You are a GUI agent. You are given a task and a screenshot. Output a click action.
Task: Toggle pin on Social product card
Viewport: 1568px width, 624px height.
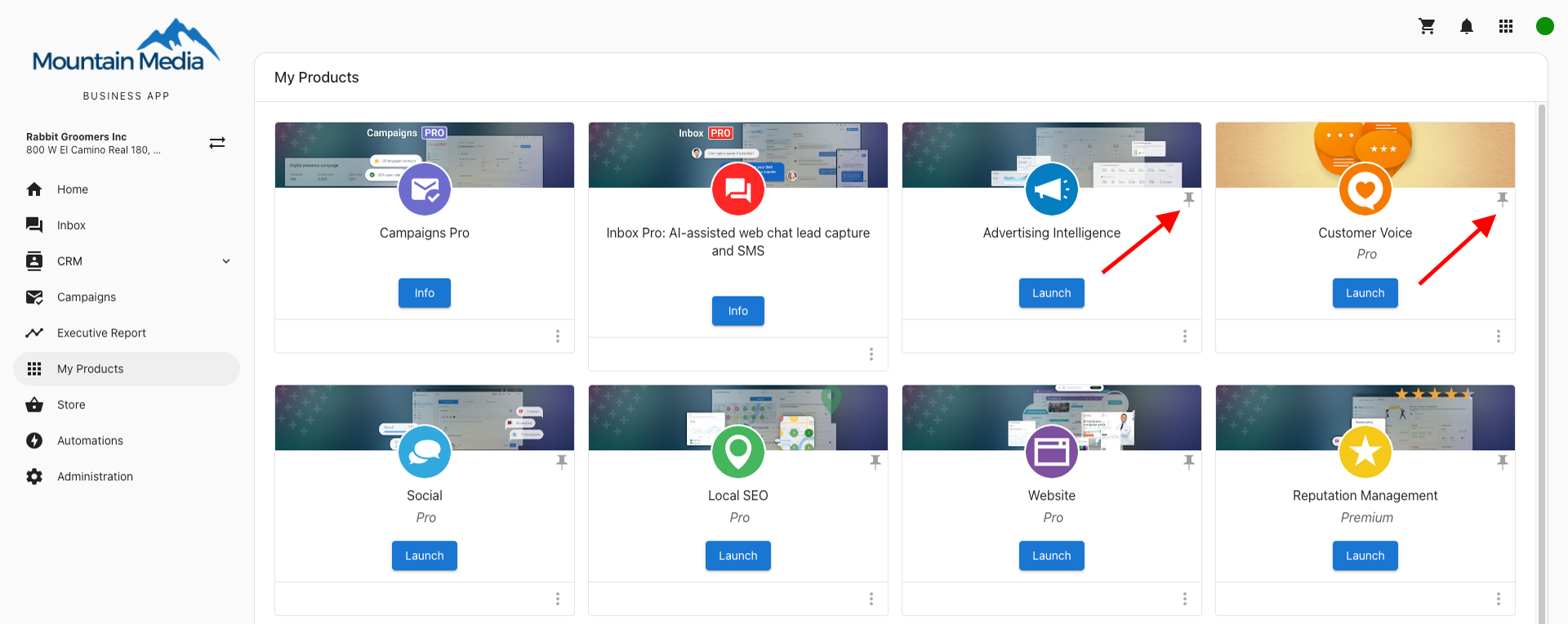pos(562,462)
